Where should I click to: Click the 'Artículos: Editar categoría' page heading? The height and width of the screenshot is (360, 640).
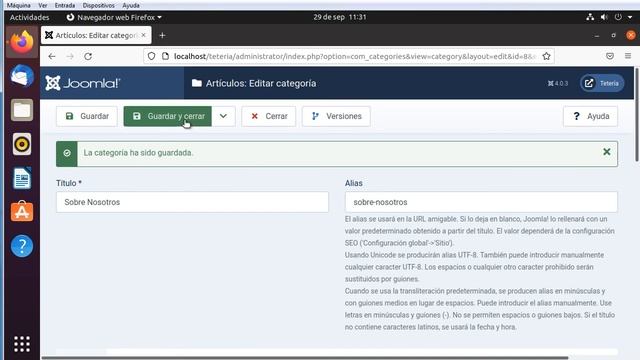tap(261, 83)
